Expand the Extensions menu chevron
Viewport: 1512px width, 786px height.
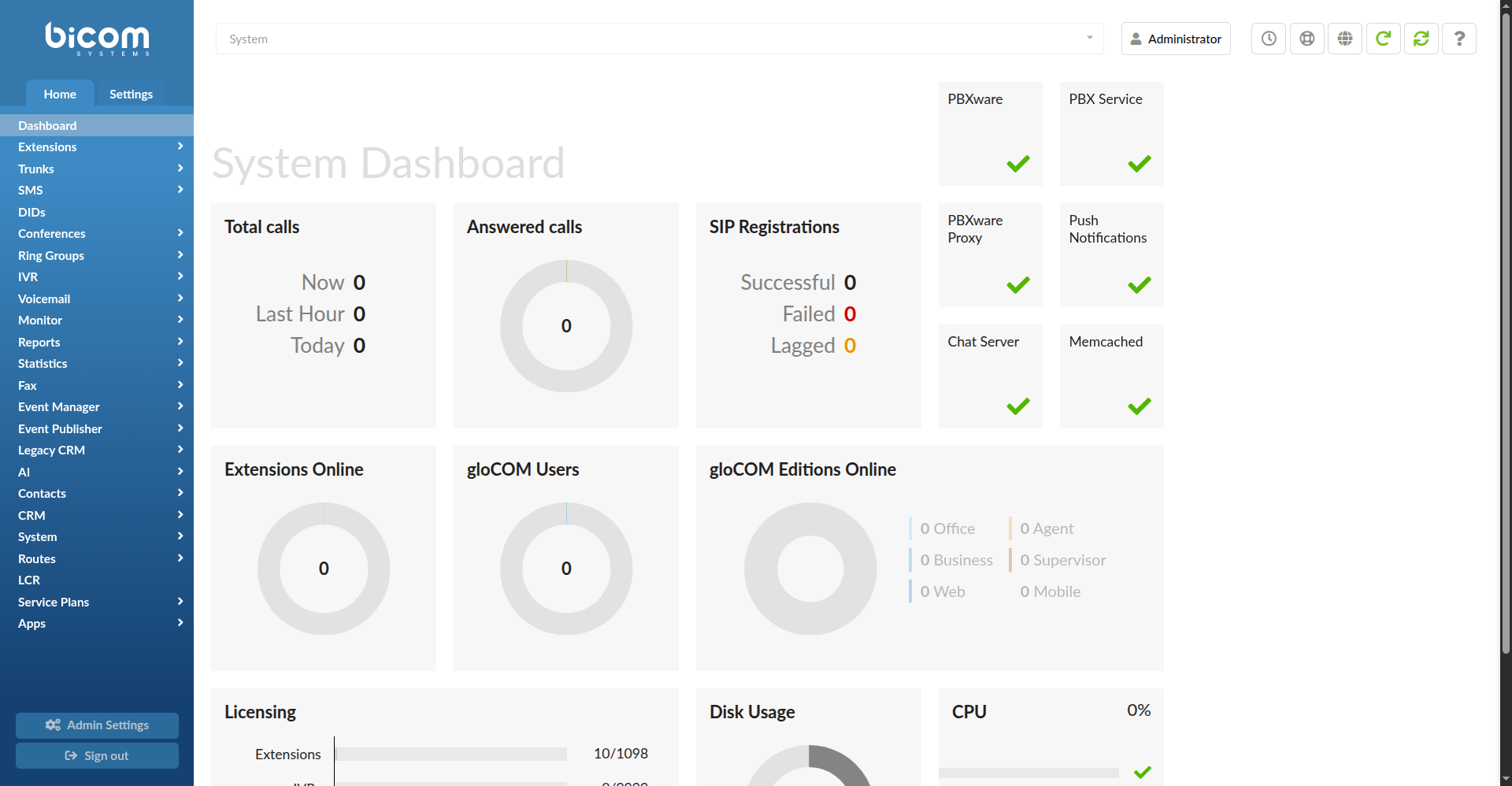pos(180,146)
